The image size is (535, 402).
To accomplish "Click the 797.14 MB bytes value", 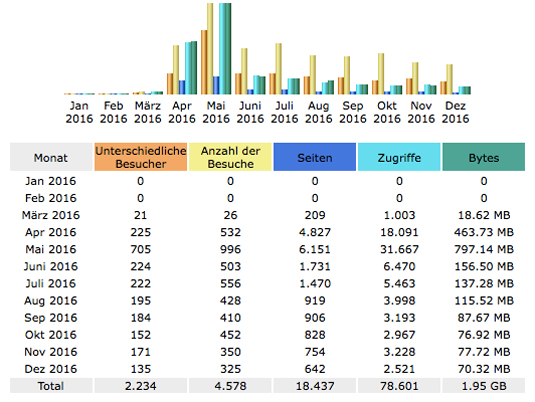I will click(484, 249).
